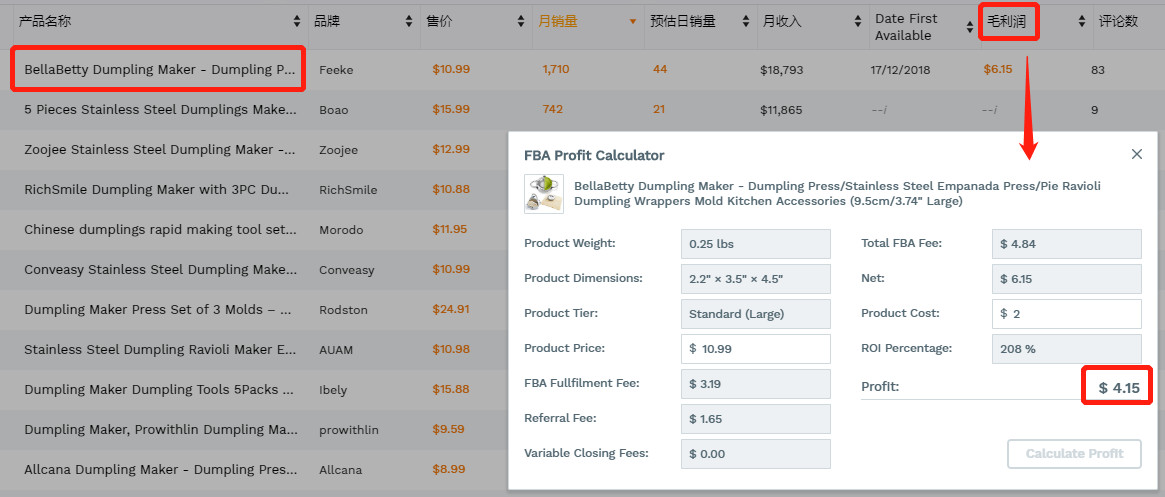Click Feeke gross profit value $6.15
The width and height of the screenshot is (1165, 497).
(998, 69)
